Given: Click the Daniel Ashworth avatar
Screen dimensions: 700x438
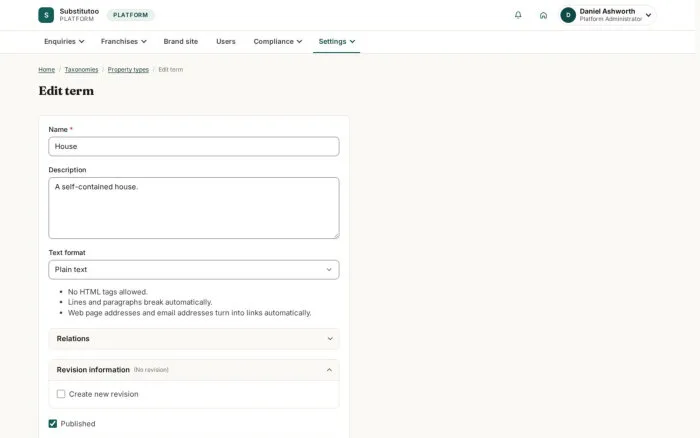Looking at the screenshot, I should click(x=568, y=15).
